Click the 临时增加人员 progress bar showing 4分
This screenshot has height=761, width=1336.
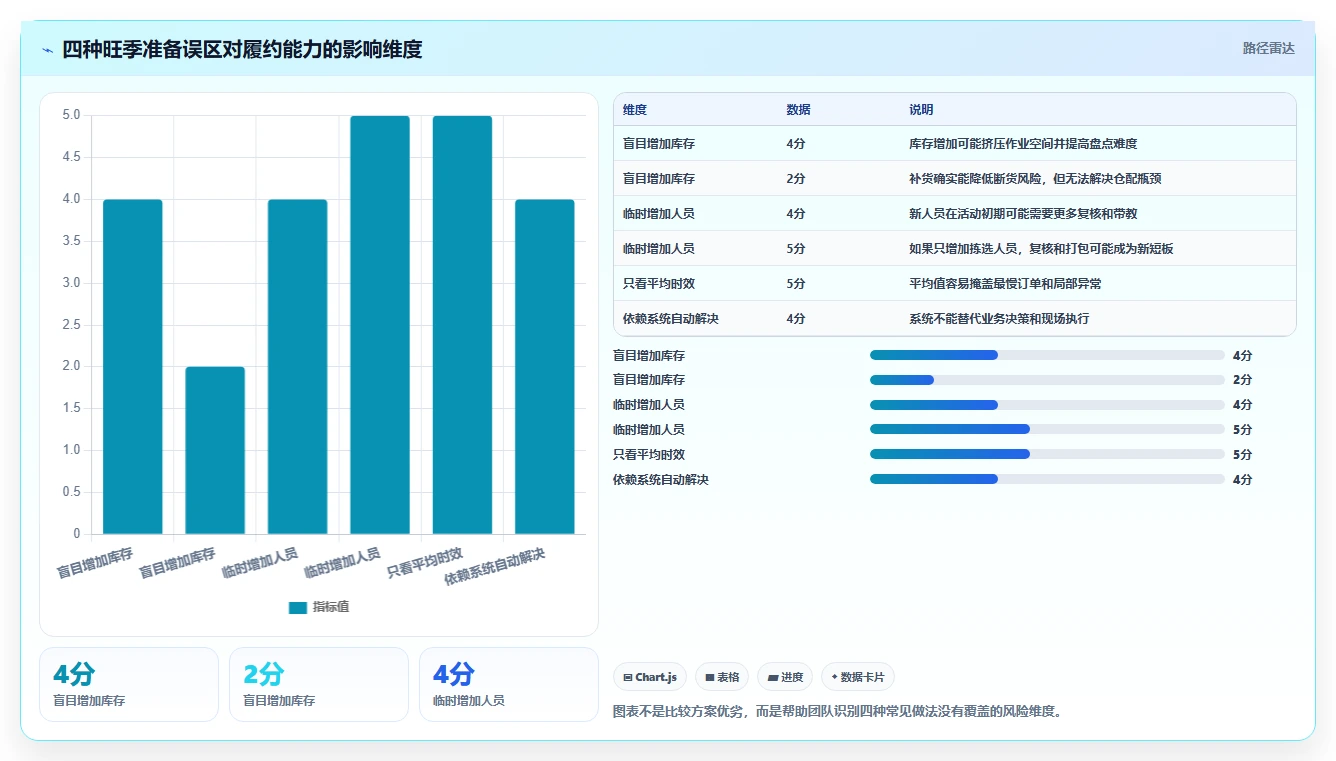1047,405
